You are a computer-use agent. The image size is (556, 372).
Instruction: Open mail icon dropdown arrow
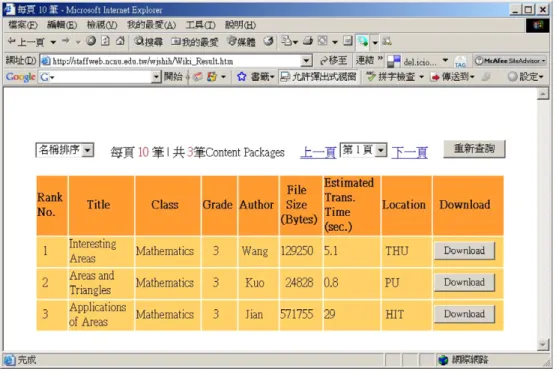pyautogui.click(x=295, y=43)
